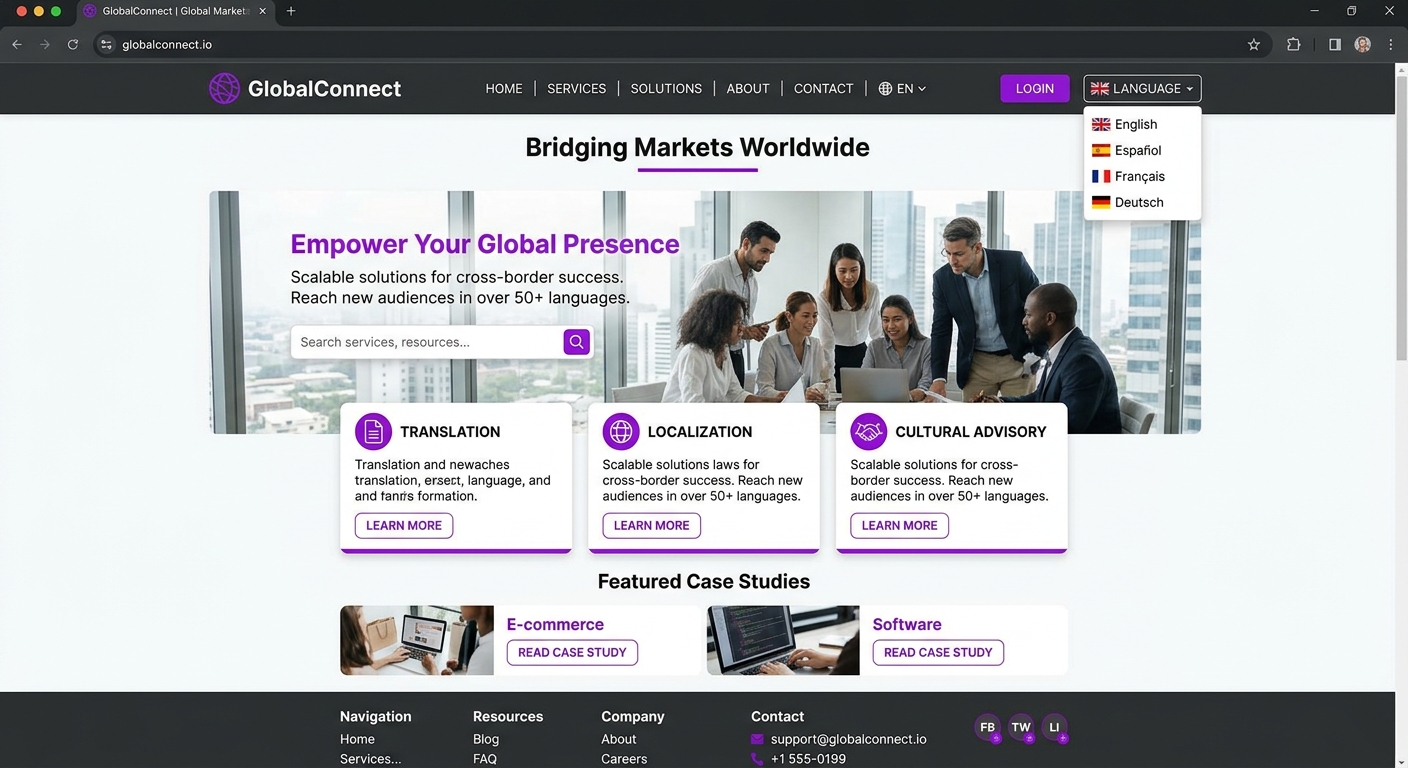
Task: Open the TW social icon in footer
Action: click(1021, 727)
